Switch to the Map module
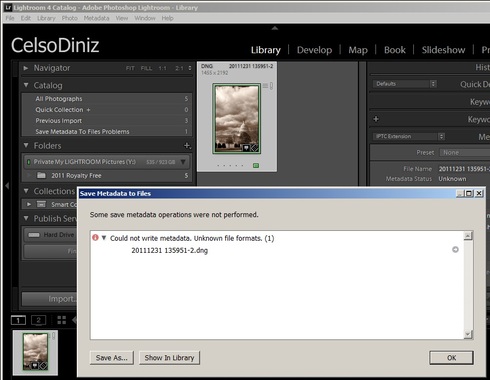 point(358,50)
